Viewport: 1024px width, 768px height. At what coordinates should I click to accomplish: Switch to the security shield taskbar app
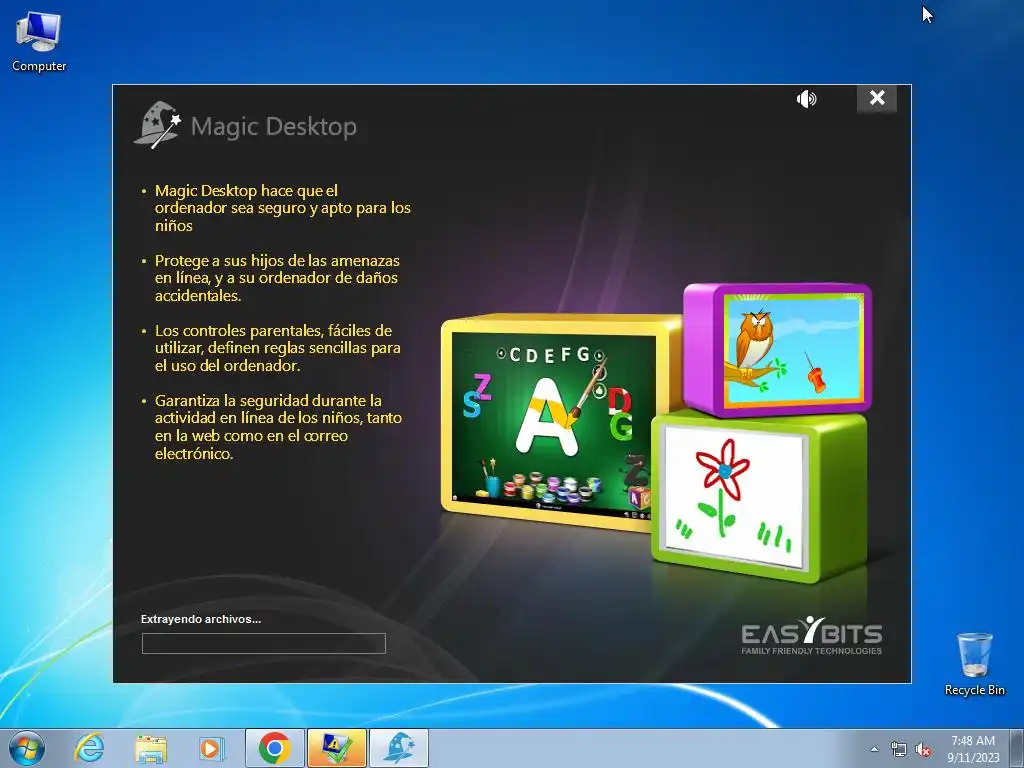click(x=336, y=748)
